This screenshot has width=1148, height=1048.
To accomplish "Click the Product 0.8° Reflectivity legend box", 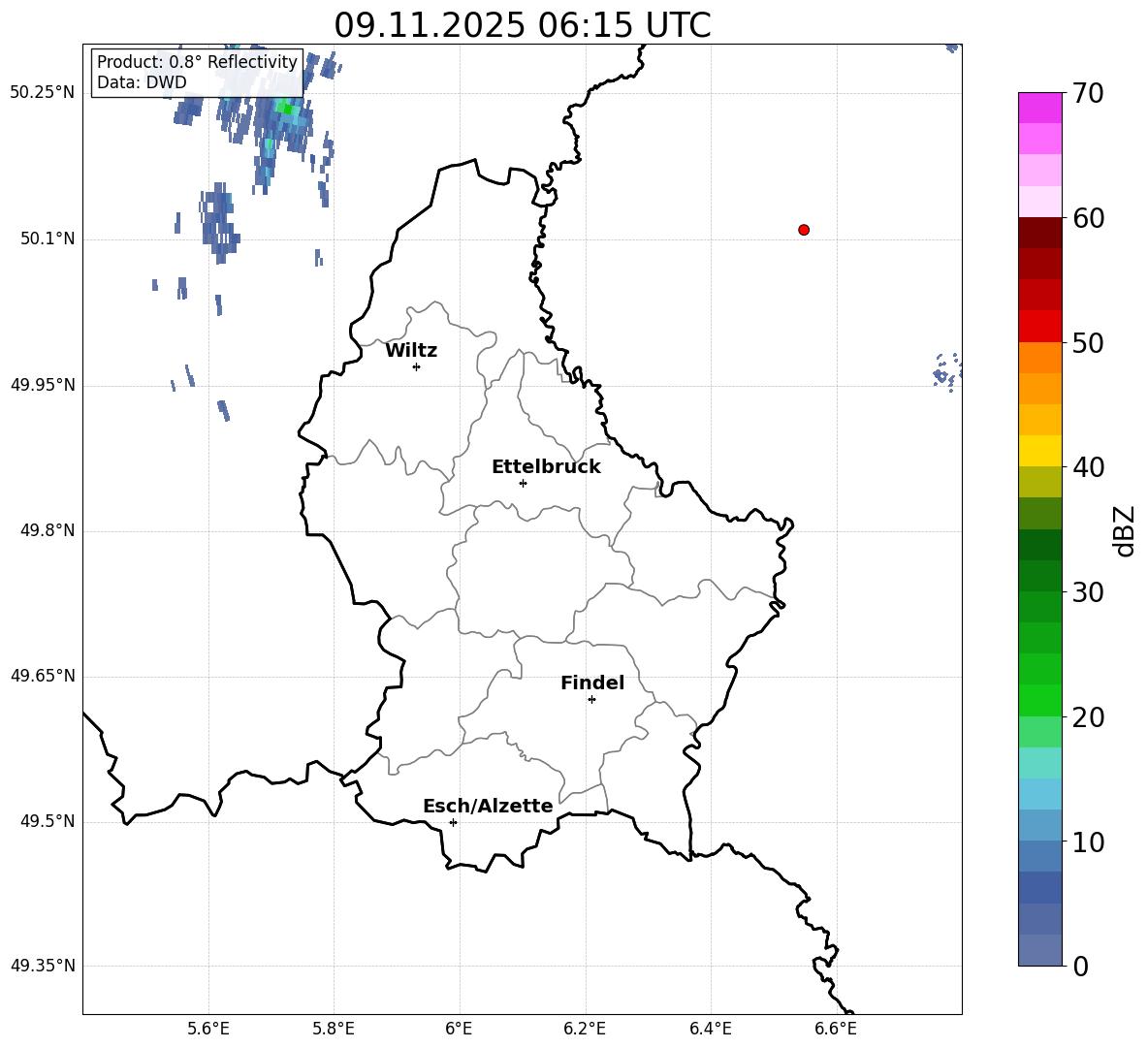I will coord(197,72).
